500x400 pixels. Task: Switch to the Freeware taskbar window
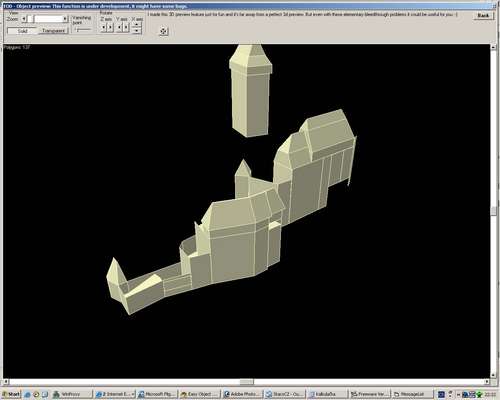(370, 394)
